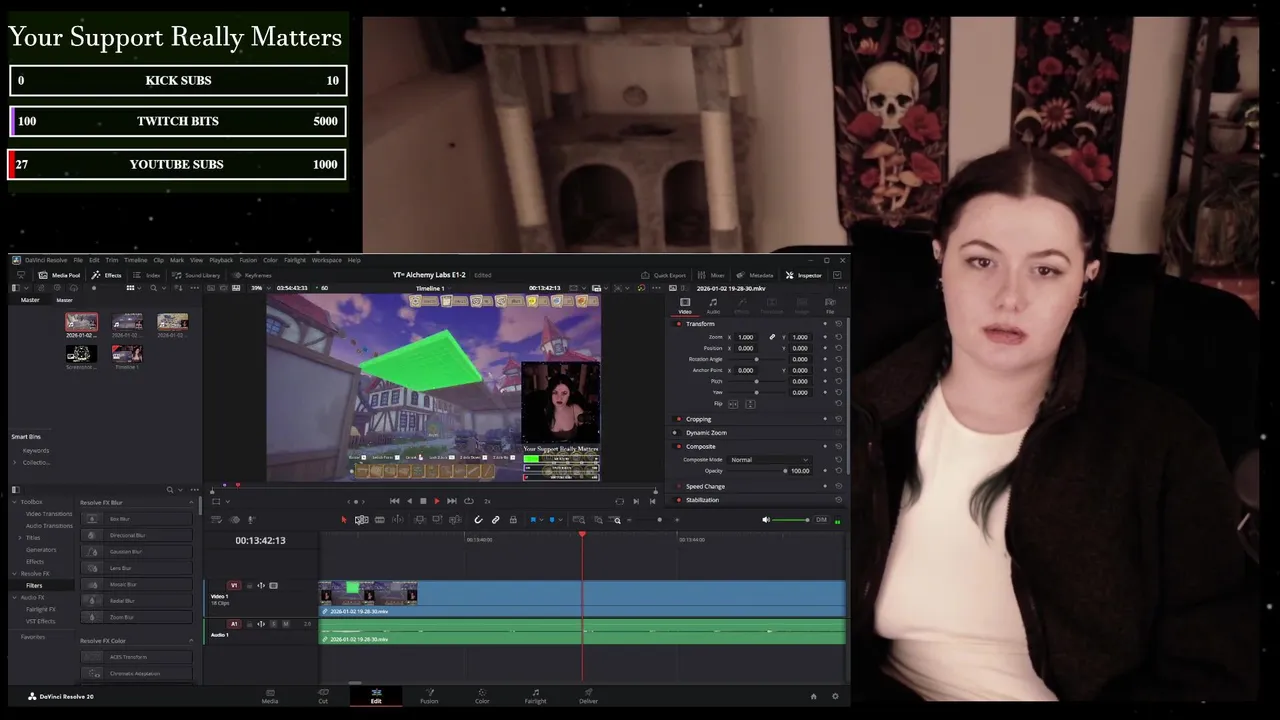The width and height of the screenshot is (1280, 720).
Task: Collapse Resolve FX Blur group
Action: 191,502
